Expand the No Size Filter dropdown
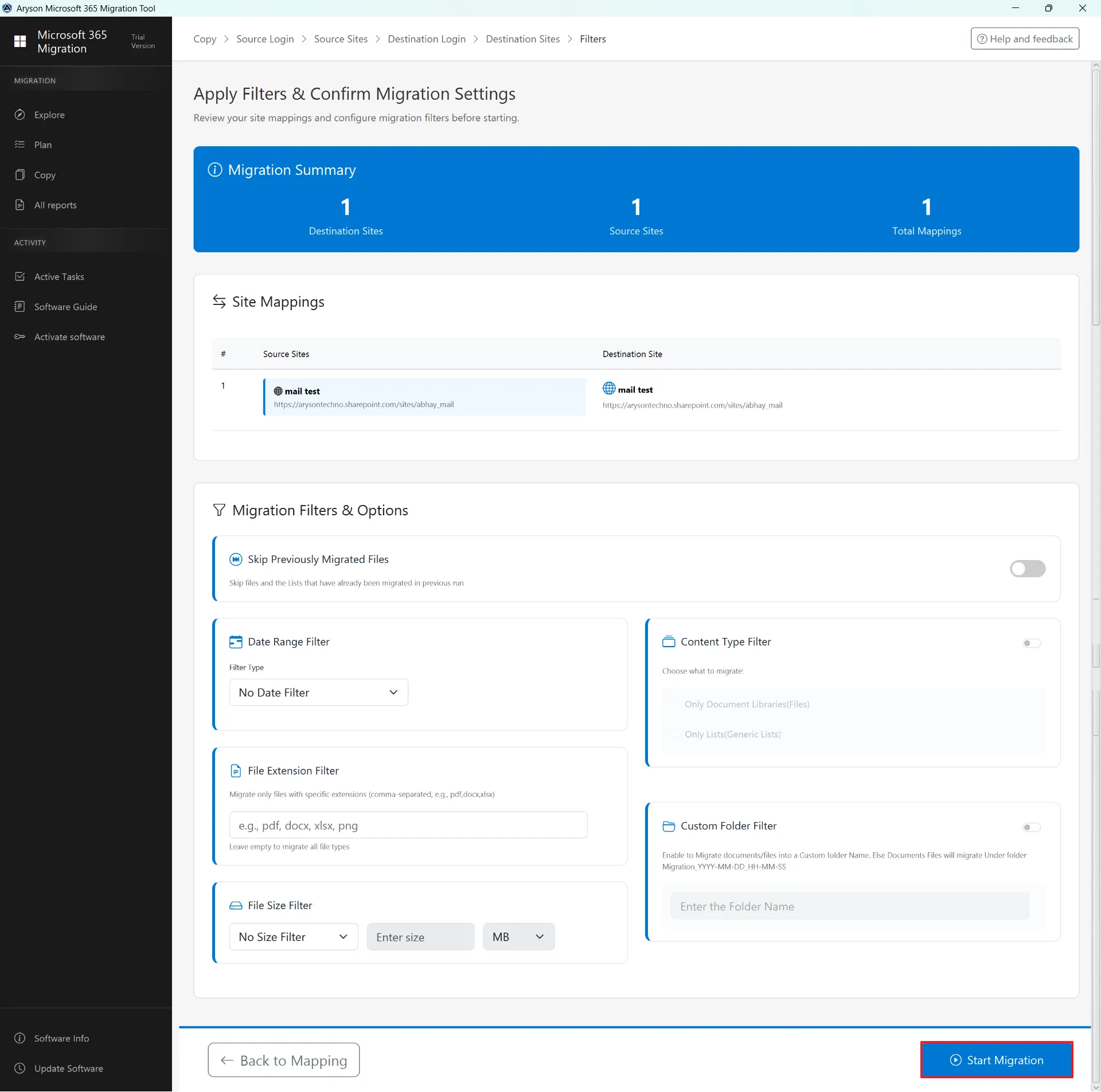1101x1092 pixels. pyautogui.click(x=294, y=937)
